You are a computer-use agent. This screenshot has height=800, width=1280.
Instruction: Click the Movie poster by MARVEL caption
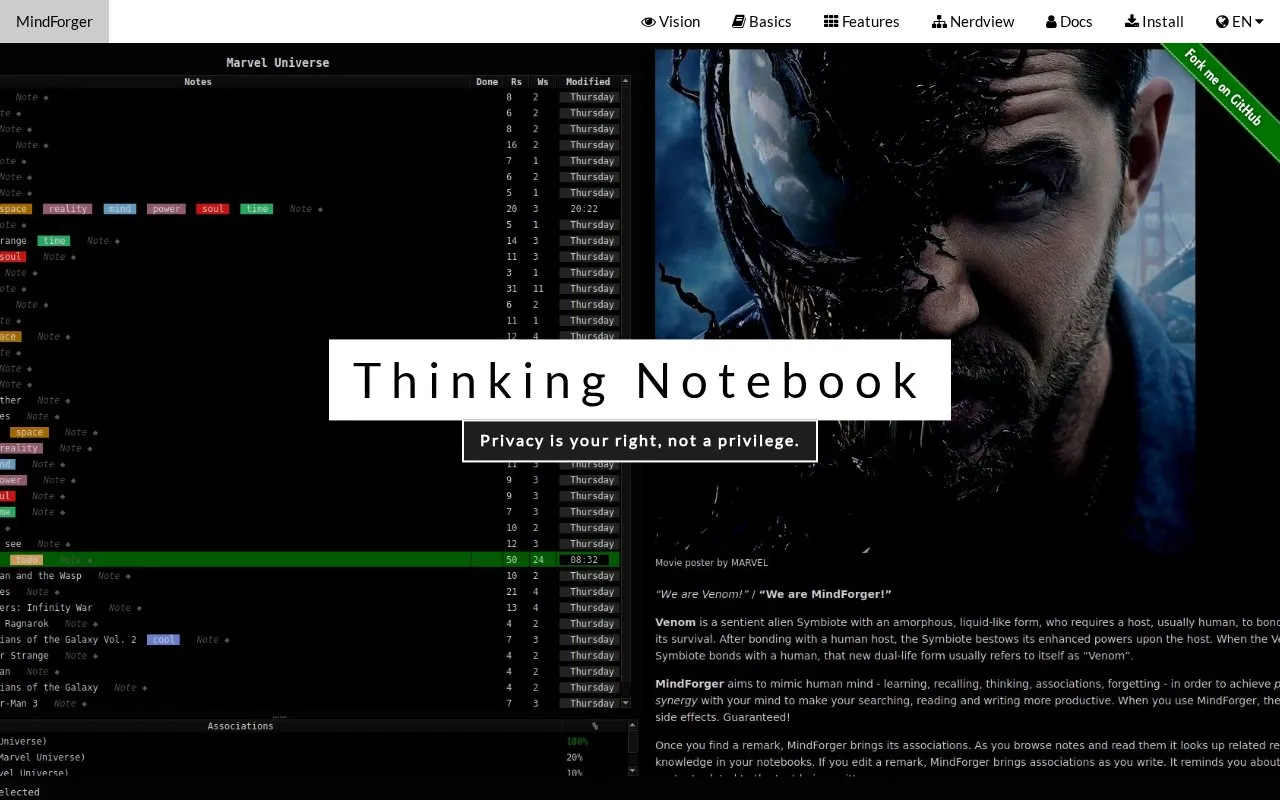[x=712, y=563]
